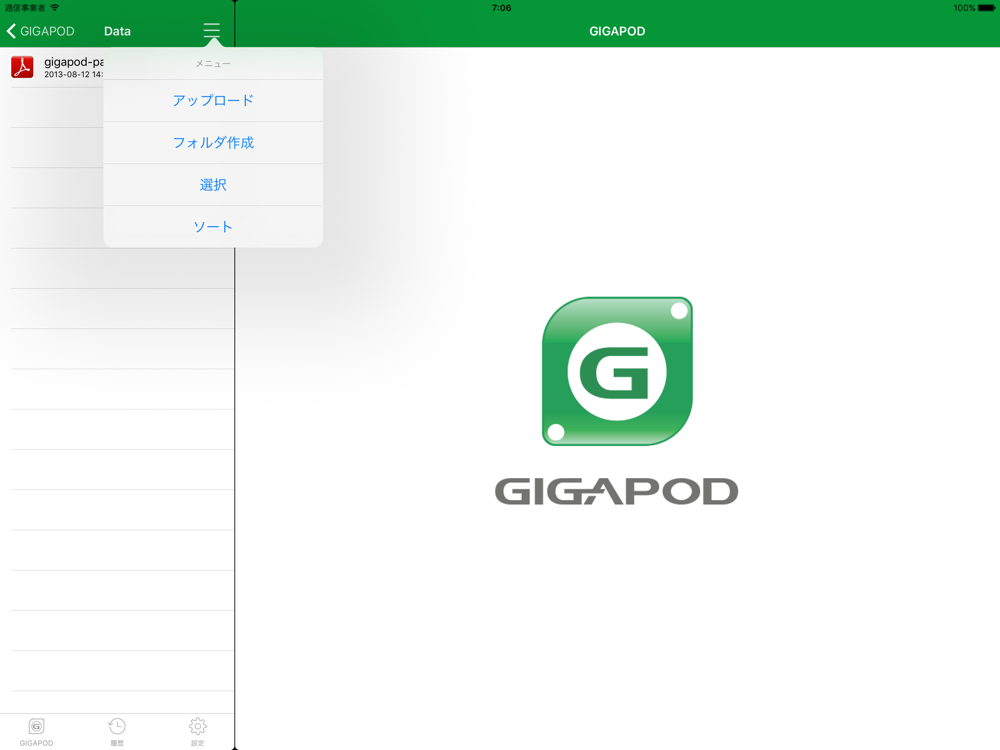
Task: Open the GIGAPOD tab at bottom
Action: point(36,732)
